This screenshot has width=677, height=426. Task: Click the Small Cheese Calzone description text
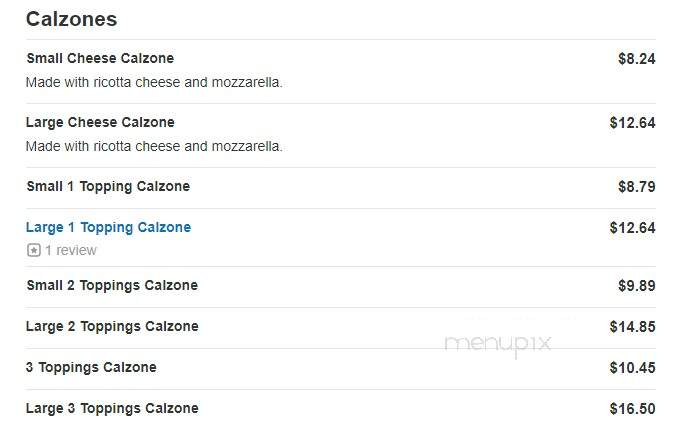tap(154, 82)
